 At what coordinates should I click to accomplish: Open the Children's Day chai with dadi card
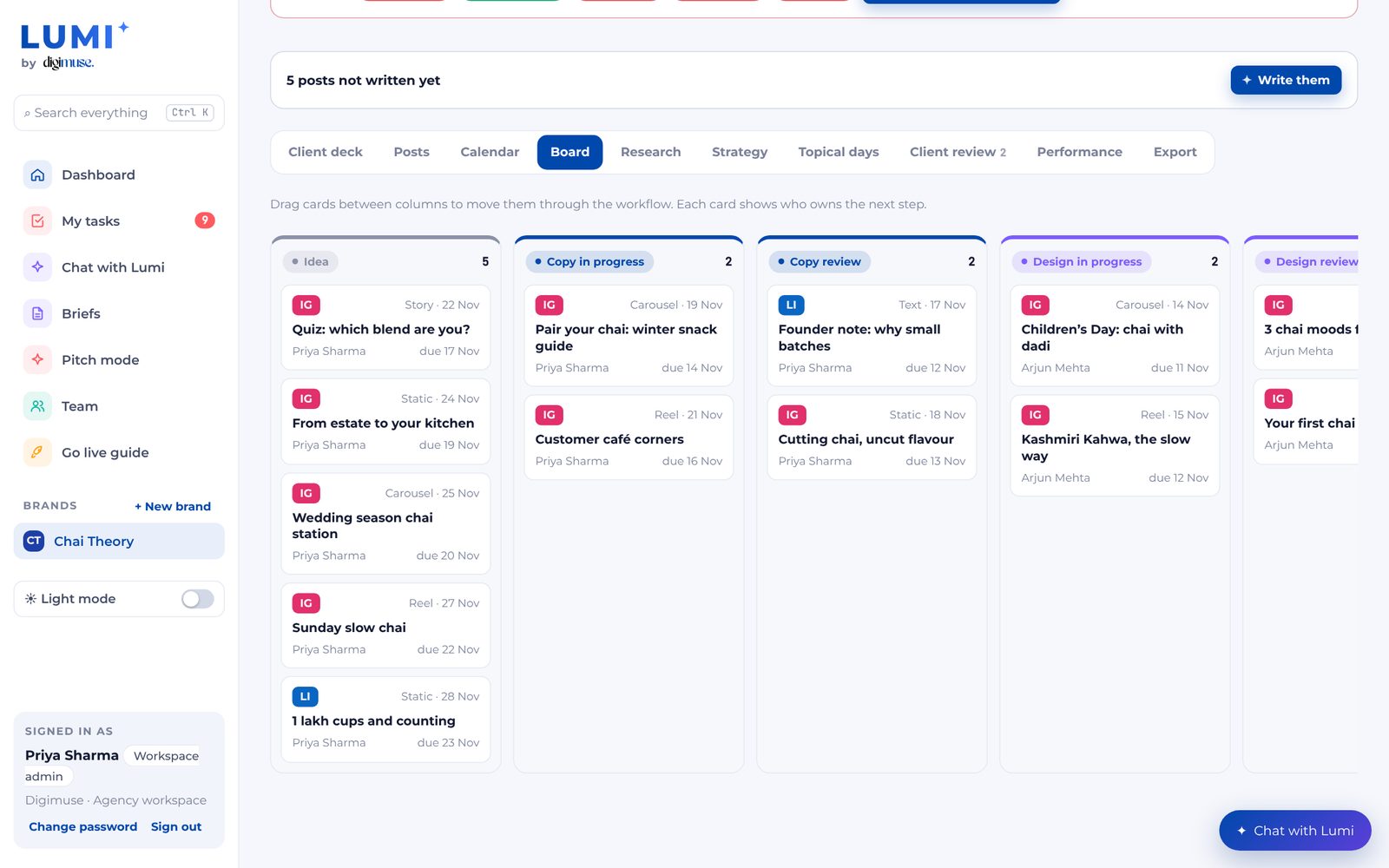[1115, 336]
